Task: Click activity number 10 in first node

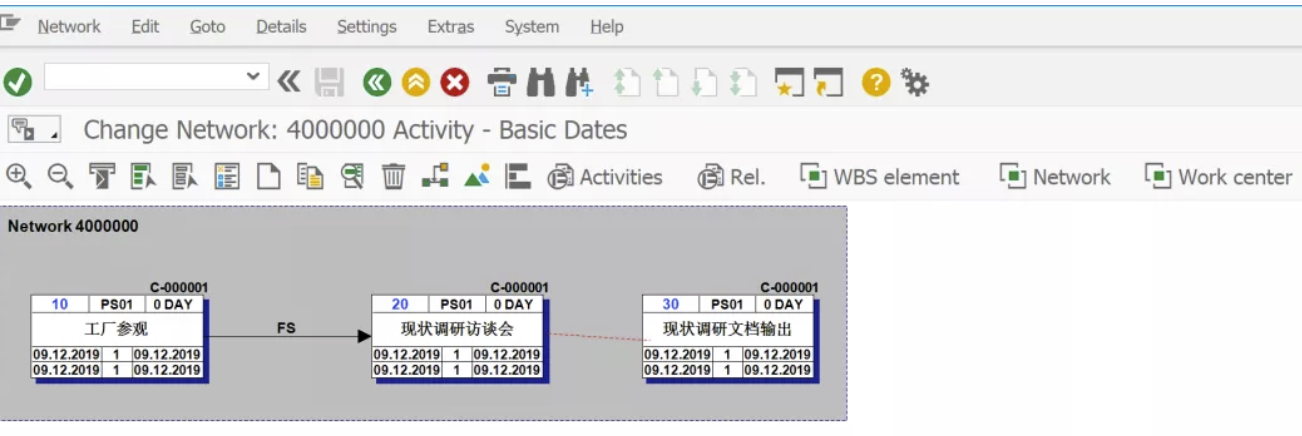Action: (x=60, y=304)
